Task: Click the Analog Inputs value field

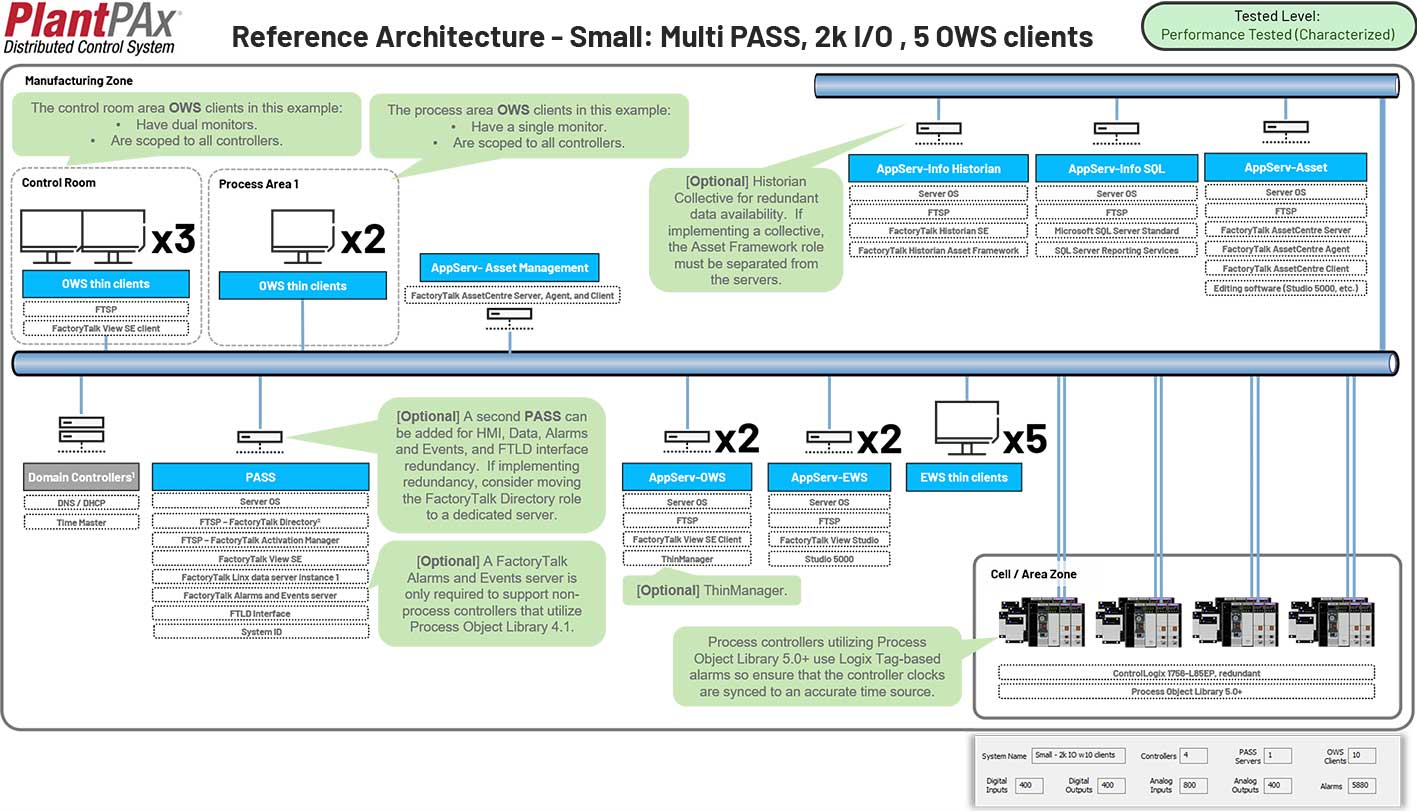Action: click(1194, 786)
